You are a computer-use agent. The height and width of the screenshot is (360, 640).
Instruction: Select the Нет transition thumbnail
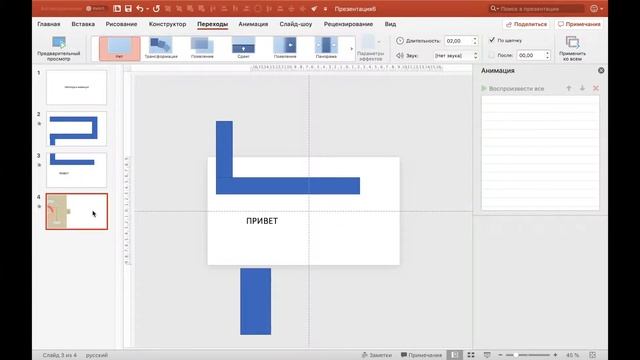pos(120,48)
